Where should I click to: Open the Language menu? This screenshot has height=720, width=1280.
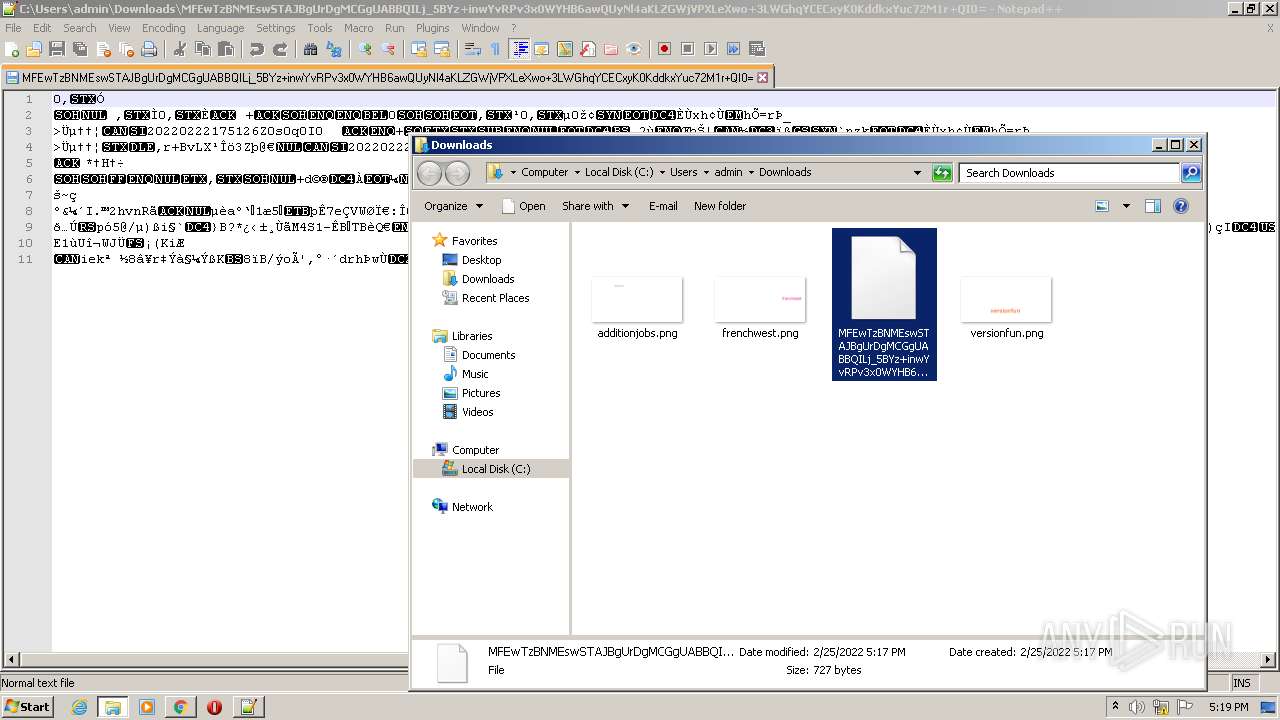(220, 28)
